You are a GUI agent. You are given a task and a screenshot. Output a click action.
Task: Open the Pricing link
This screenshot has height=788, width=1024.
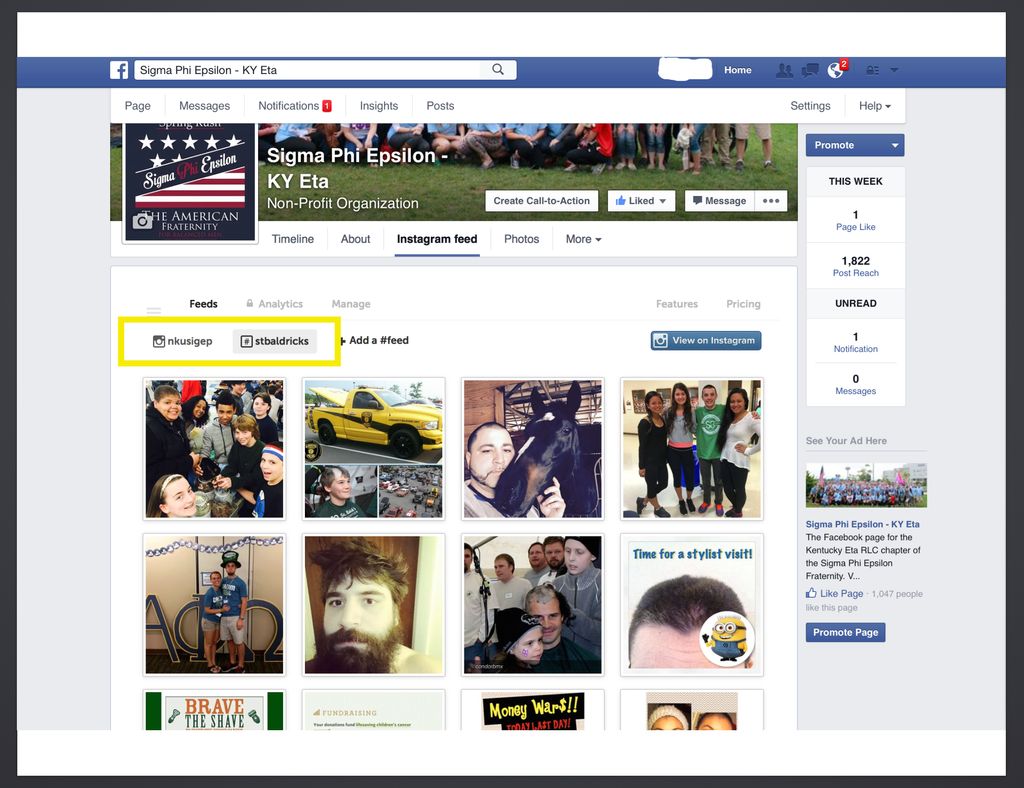pos(743,304)
